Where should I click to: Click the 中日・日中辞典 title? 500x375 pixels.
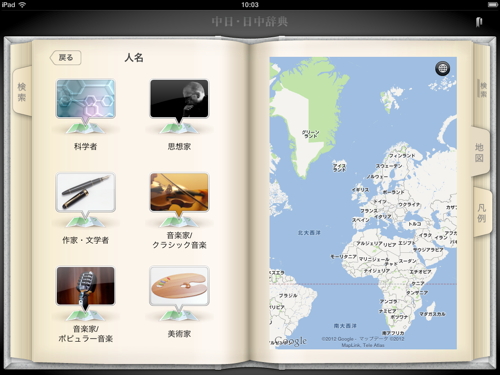(x=250, y=22)
